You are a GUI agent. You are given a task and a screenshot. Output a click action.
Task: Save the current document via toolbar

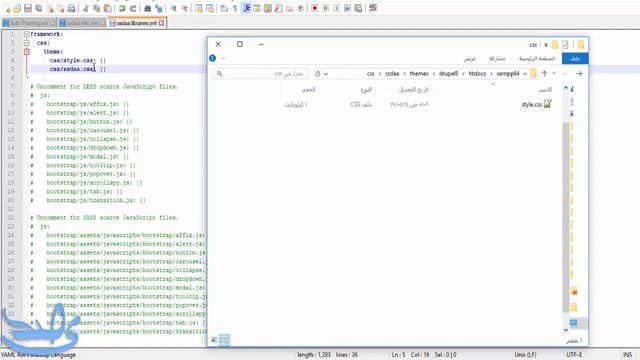click(28, 9)
